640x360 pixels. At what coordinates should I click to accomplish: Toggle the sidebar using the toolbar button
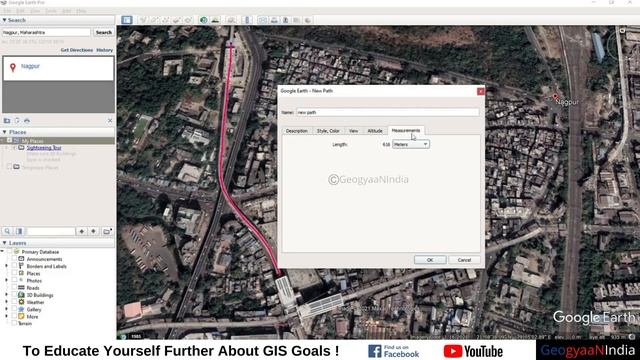coord(127,20)
